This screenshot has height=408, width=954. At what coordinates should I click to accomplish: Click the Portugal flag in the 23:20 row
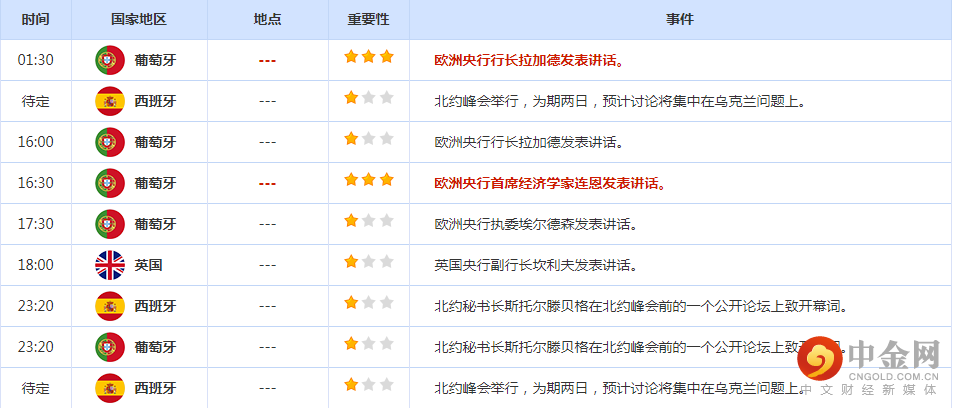tap(110, 347)
